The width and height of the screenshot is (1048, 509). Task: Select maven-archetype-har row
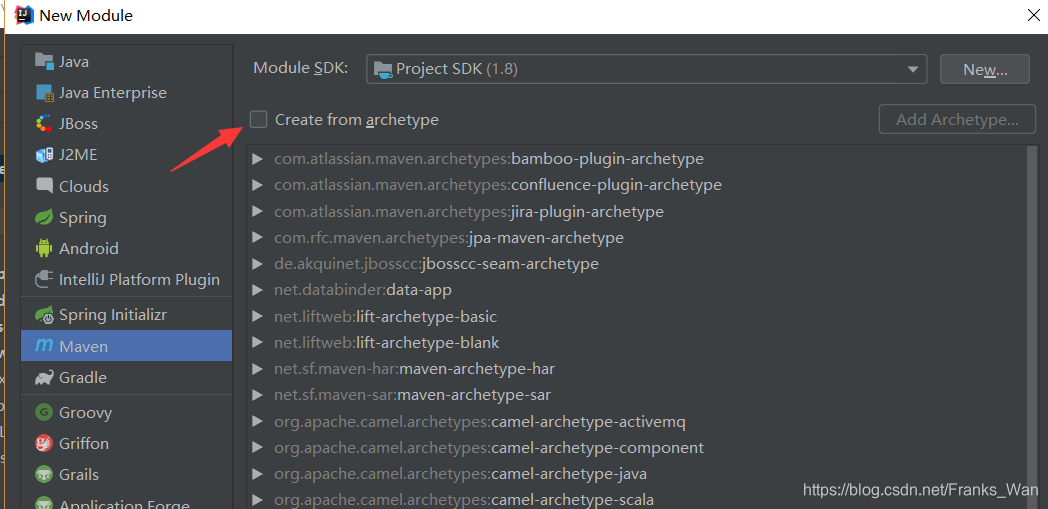click(638, 369)
